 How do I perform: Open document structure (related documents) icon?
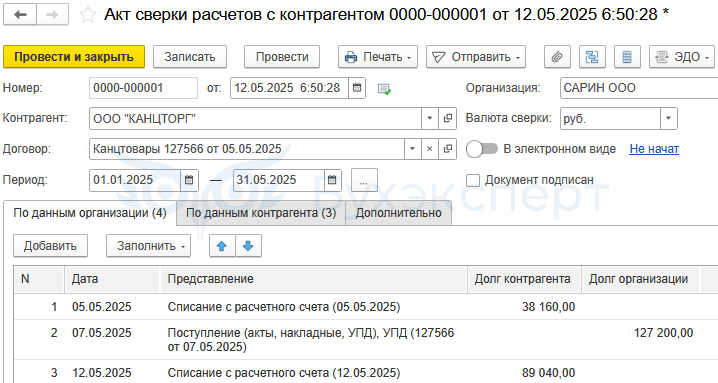click(592, 57)
